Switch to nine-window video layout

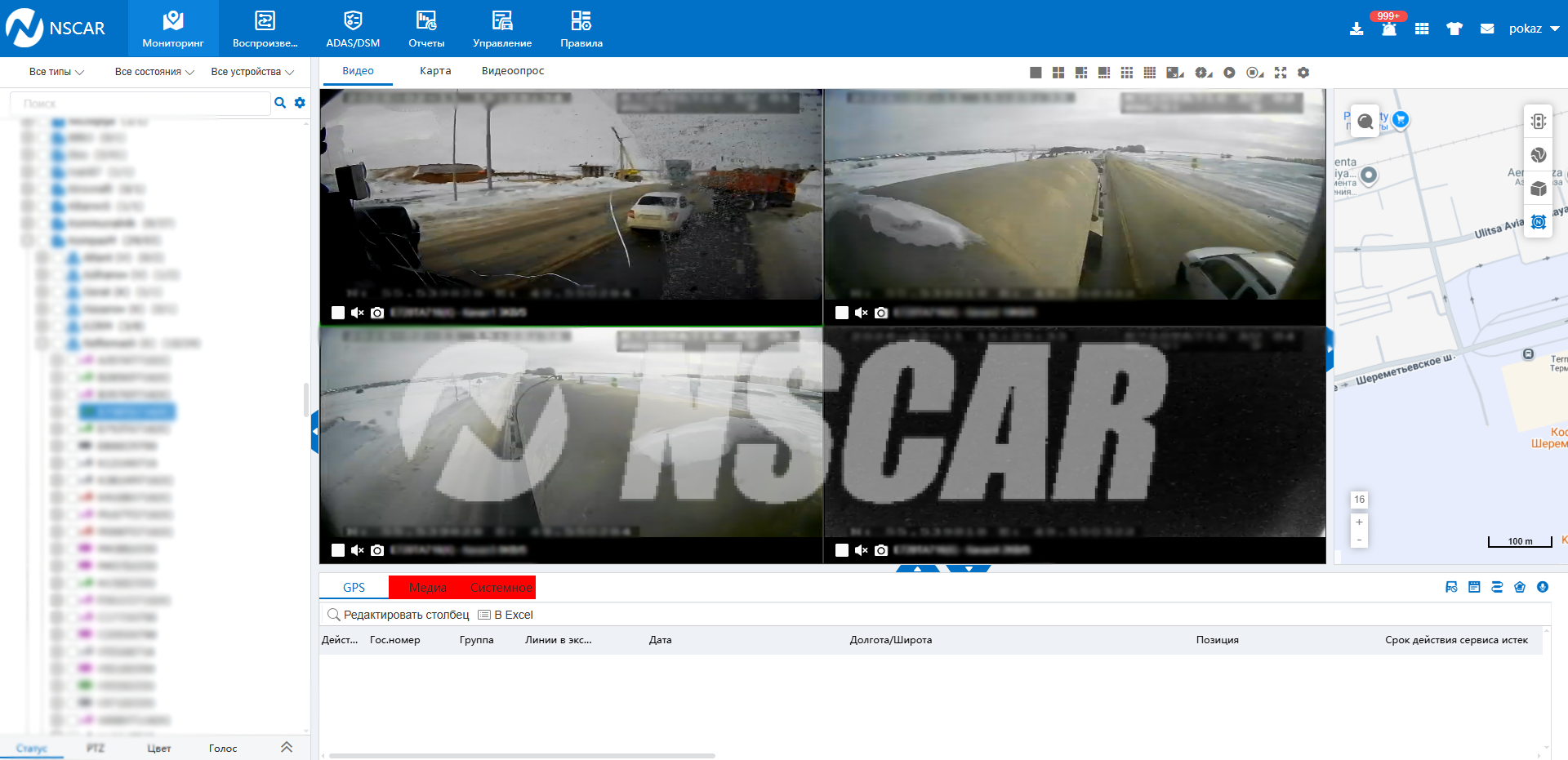pos(1127,73)
